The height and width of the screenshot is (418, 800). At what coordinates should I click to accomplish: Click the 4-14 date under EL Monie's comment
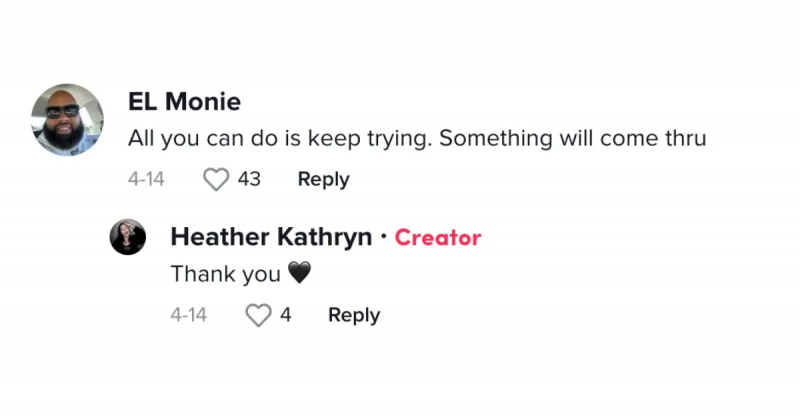point(146,179)
